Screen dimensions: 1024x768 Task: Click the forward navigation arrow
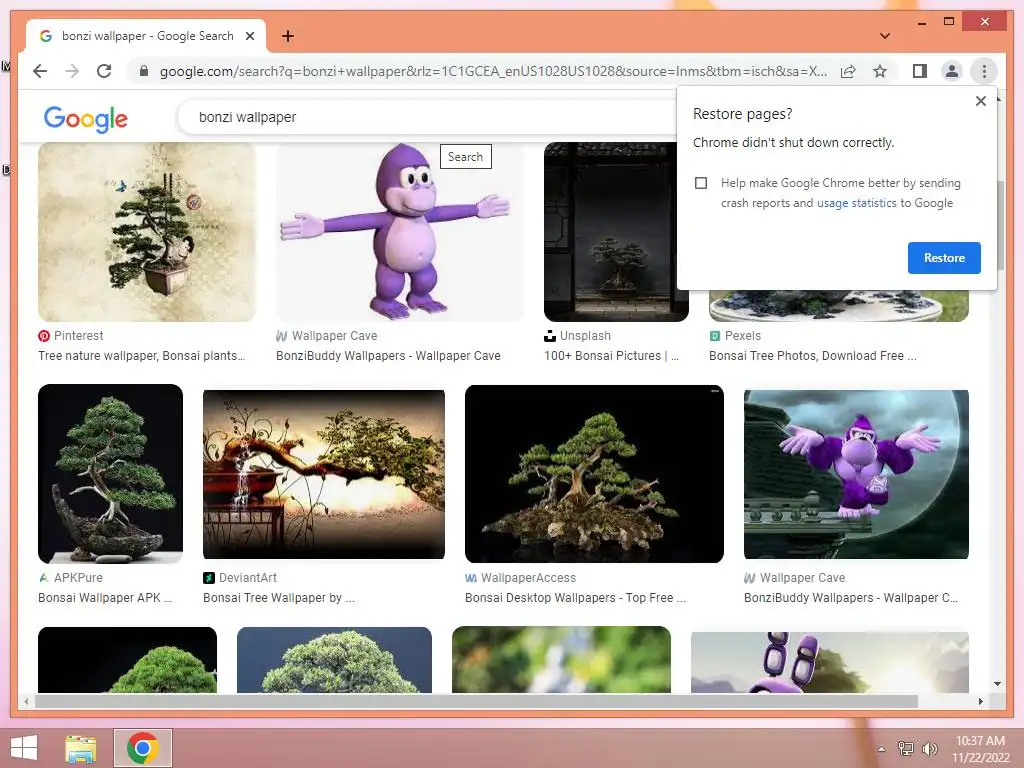(x=72, y=71)
